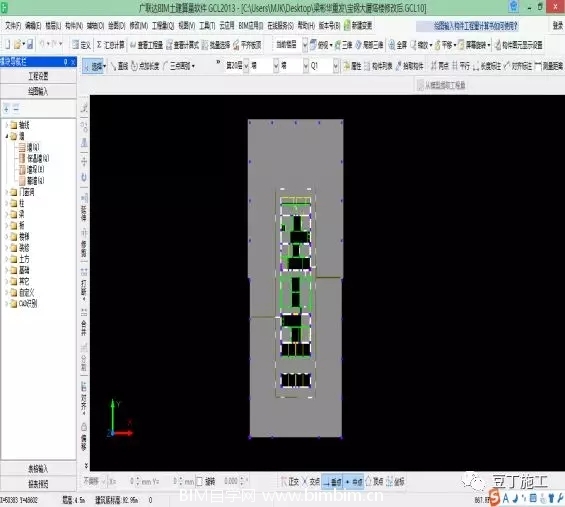The height and width of the screenshot is (507, 565).
Task: Click the 汇总计算 summation icon
Action: pos(99,45)
